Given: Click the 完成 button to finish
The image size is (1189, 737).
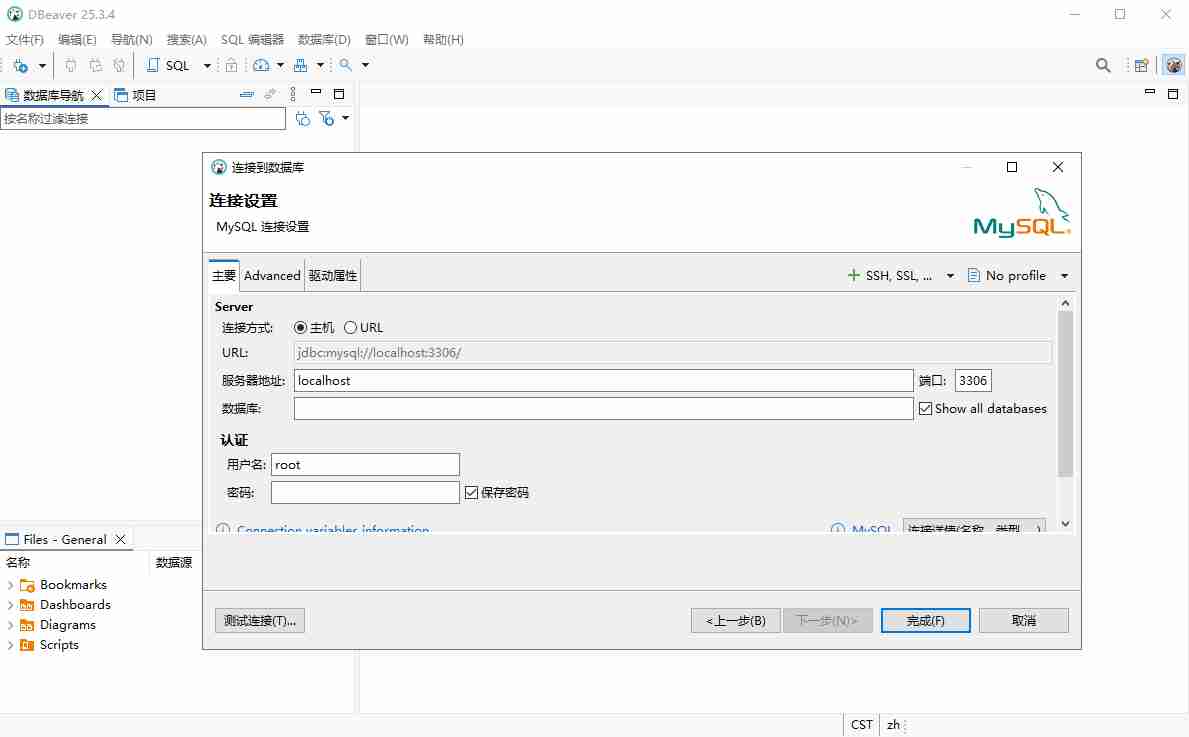Looking at the screenshot, I should [924, 620].
